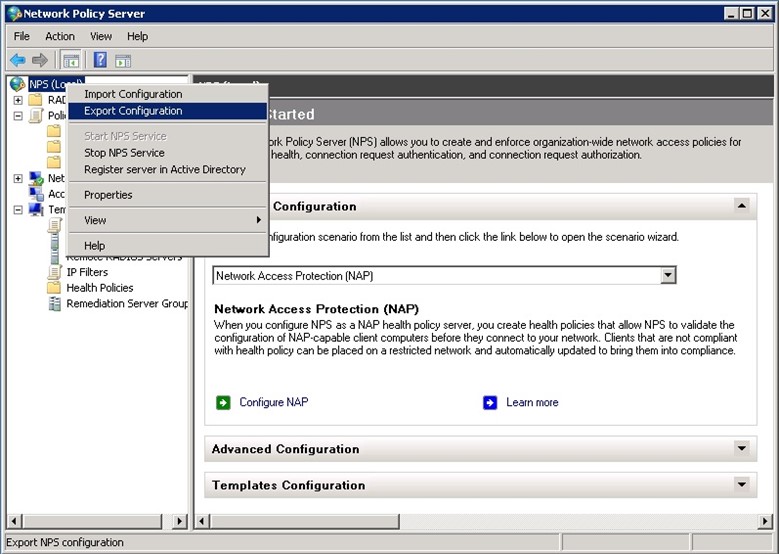Click the Learn more link
The height and width of the screenshot is (554, 779).
coord(532,402)
